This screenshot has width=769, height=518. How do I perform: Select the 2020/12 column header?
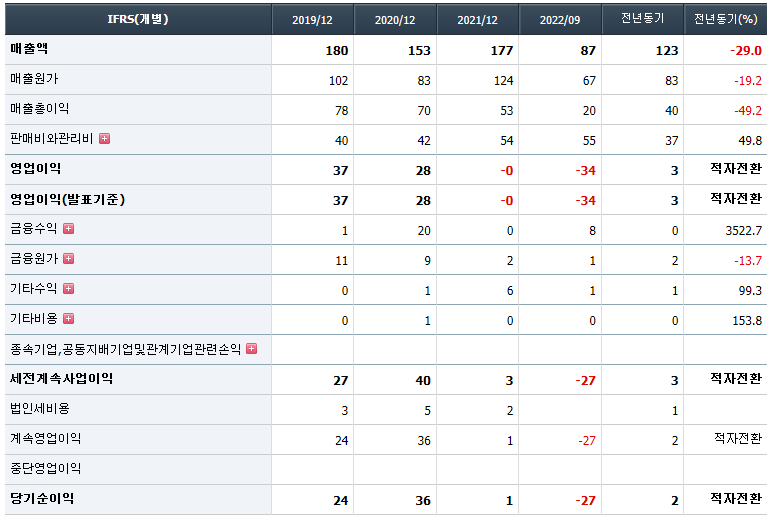pyautogui.click(x=395, y=20)
